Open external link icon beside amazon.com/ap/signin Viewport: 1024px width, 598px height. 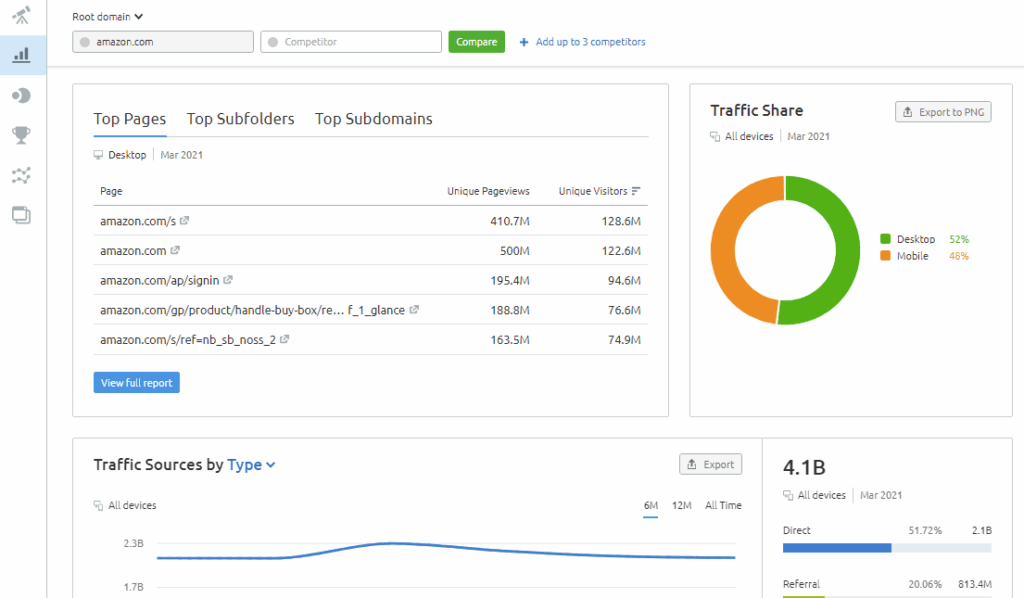(x=228, y=280)
